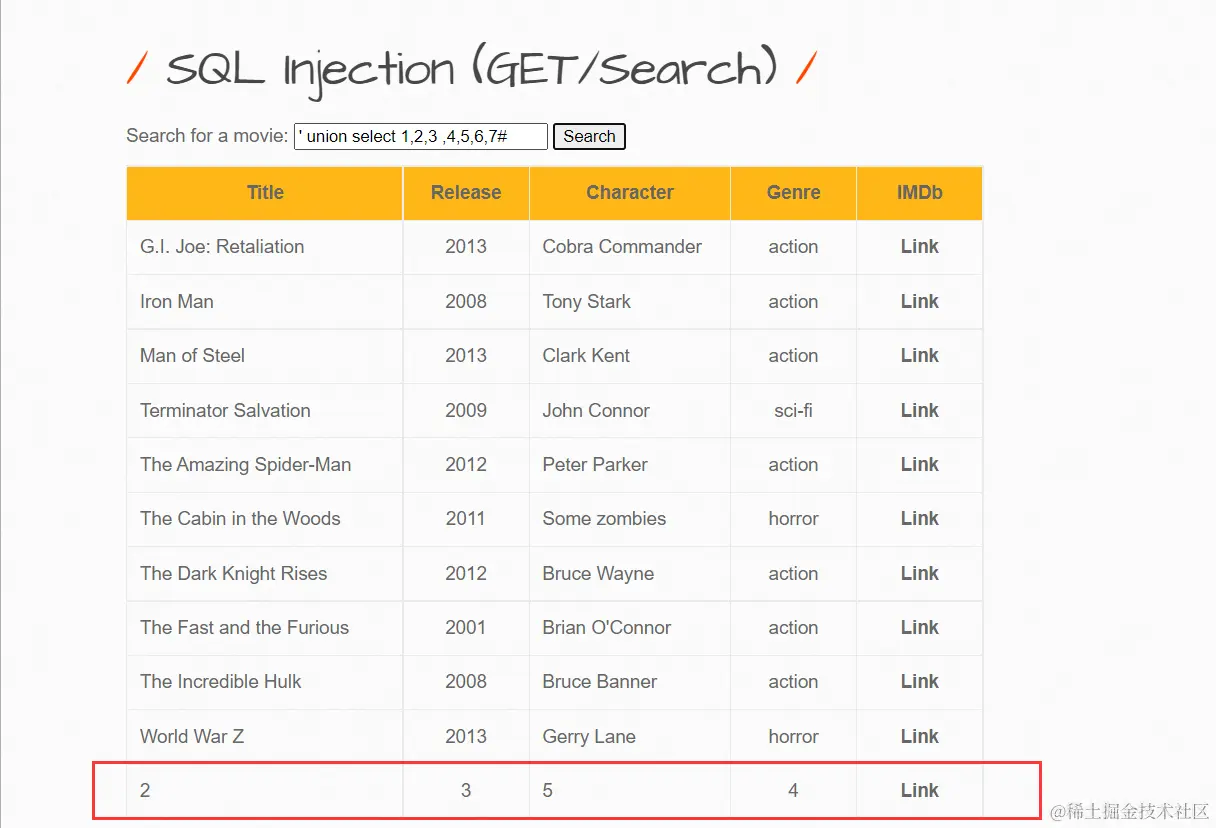Image resolution: width=1216 pixels, height=828 pixels.
Task: Open IMDb Link for World War Z
Action: pyautogui.click(x=919, y=737)
